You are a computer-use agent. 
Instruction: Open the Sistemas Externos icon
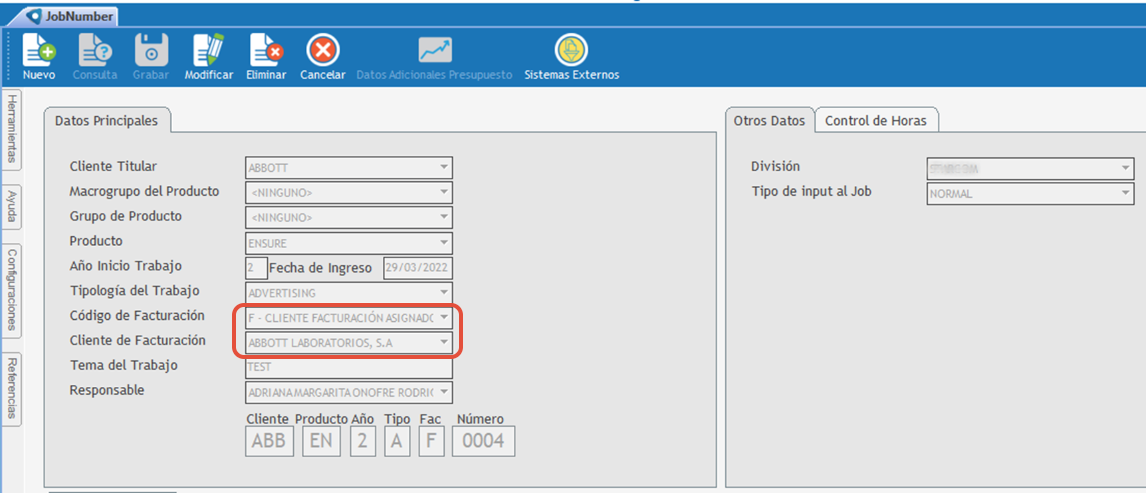point(572,50)
